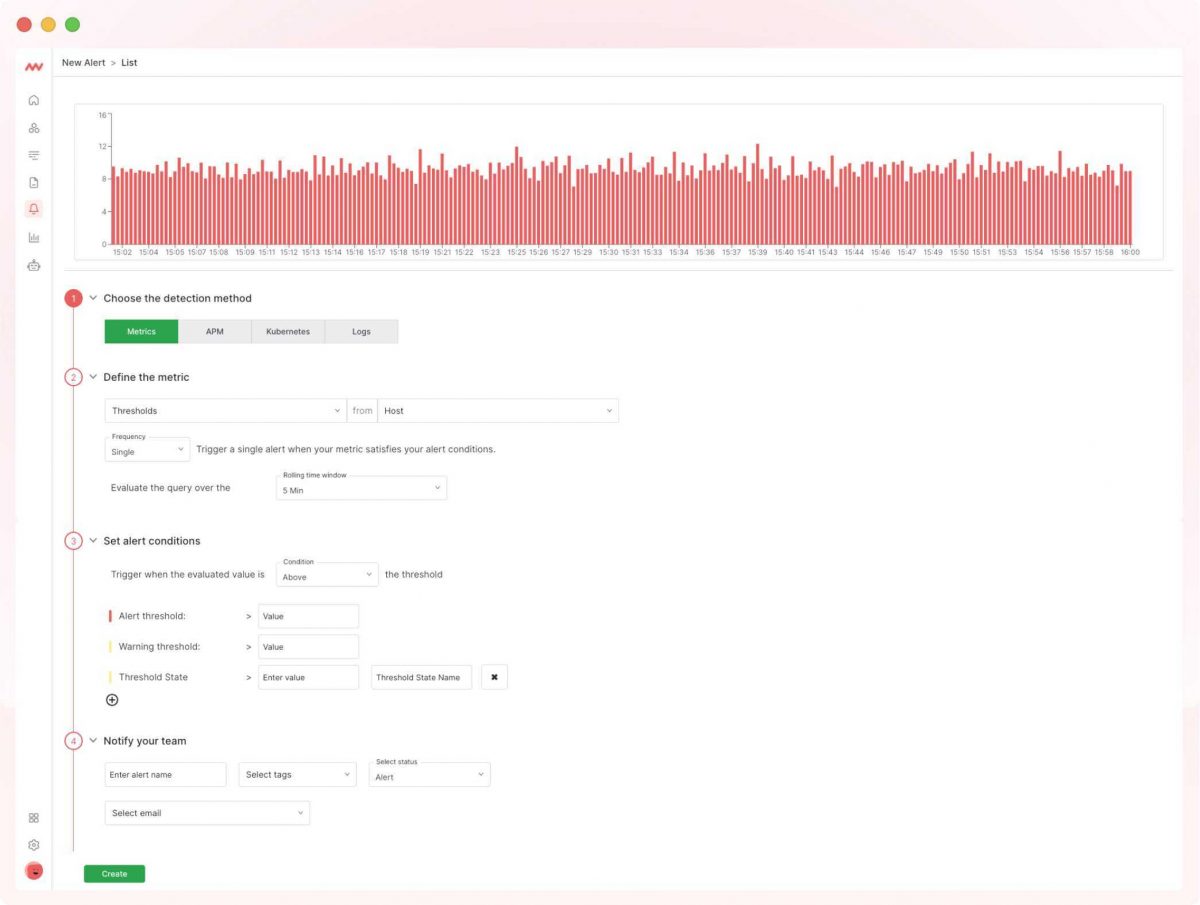Switch to the APM detection method

click(214, 331)
